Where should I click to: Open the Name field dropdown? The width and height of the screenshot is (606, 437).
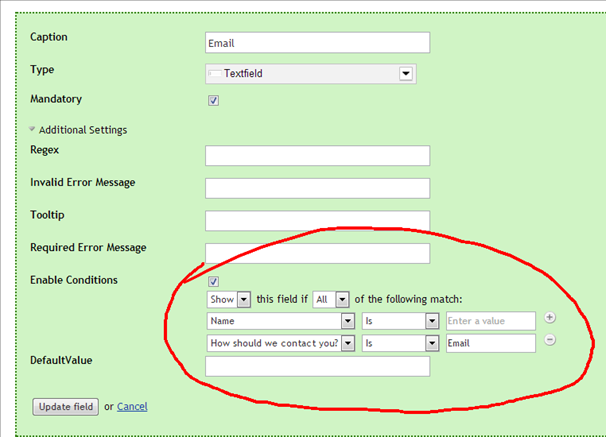point(281,321)
